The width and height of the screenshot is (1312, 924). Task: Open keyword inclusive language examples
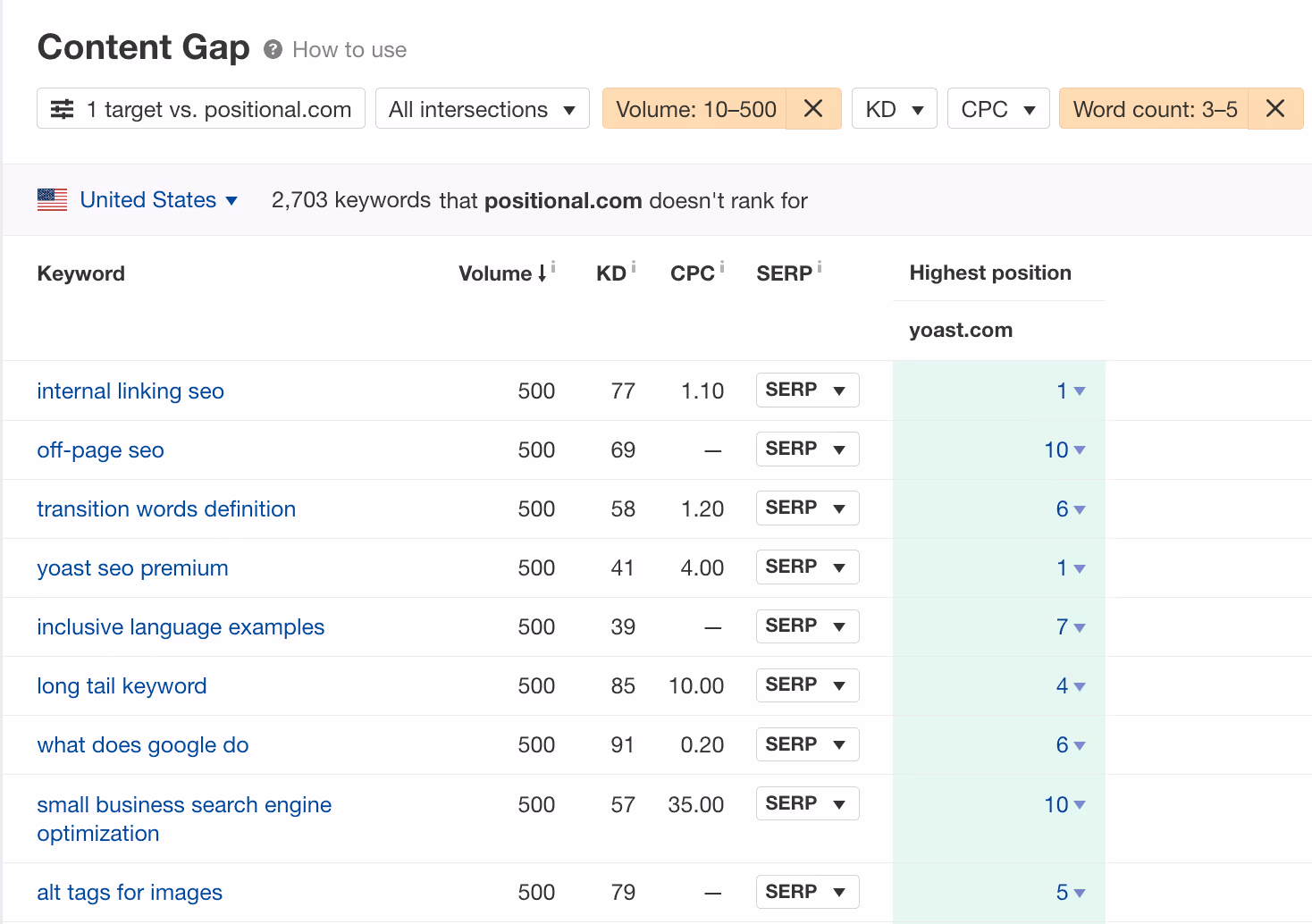pyautogui.click(x=181, y=627)
